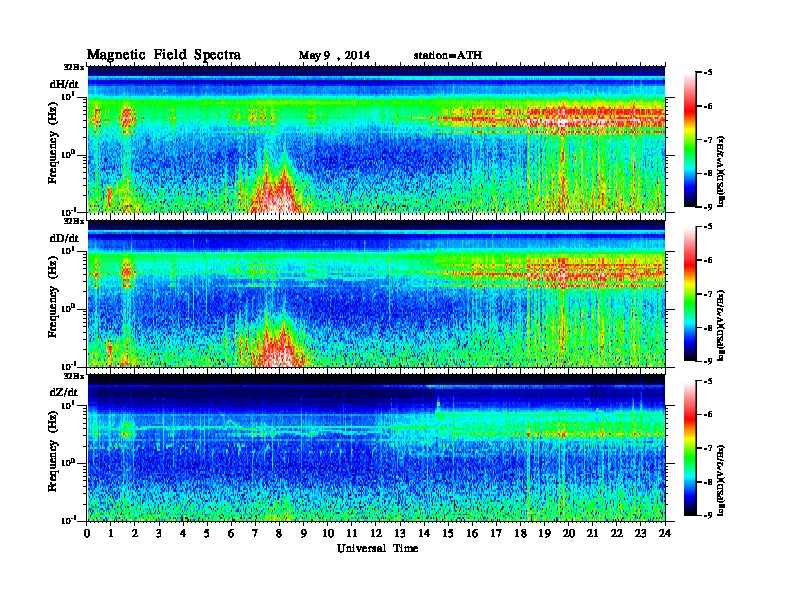Image resolution: width=792 pixels, height=612 pixels.
Task: Click the "-5" tick on dH/dt color bar
Action: [708, 73]
